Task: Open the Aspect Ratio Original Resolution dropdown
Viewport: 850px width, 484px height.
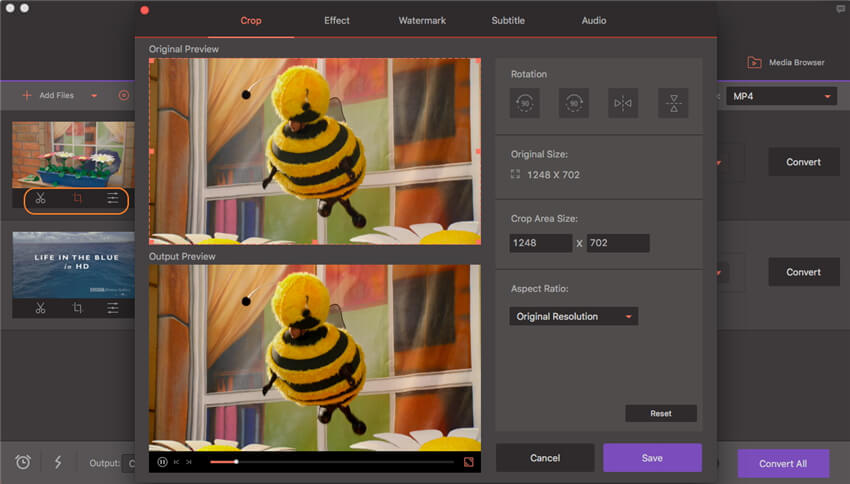Action: (x=574, y=317)
